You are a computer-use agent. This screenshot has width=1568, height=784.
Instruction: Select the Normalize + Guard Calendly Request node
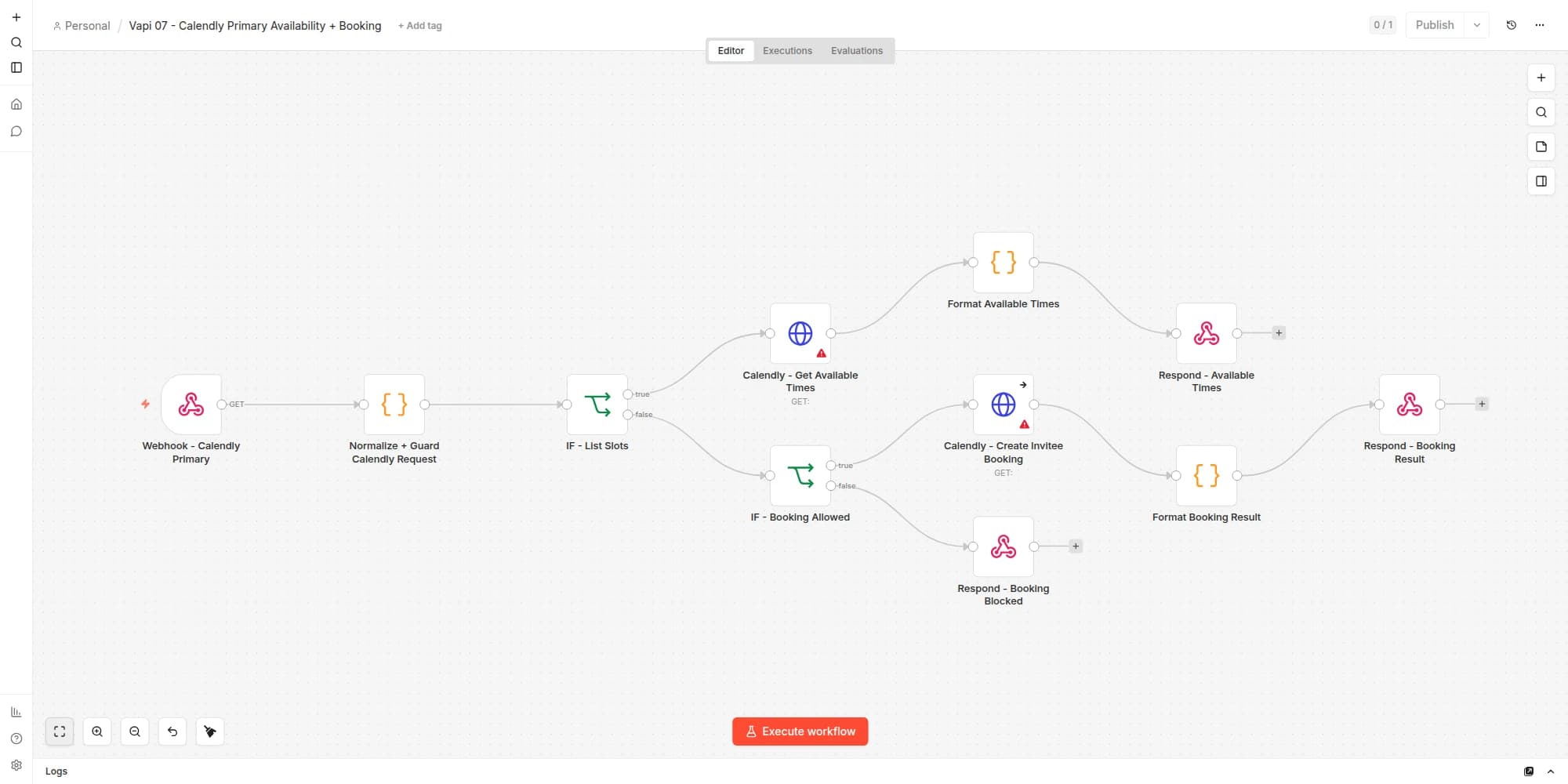click(394, 405)
